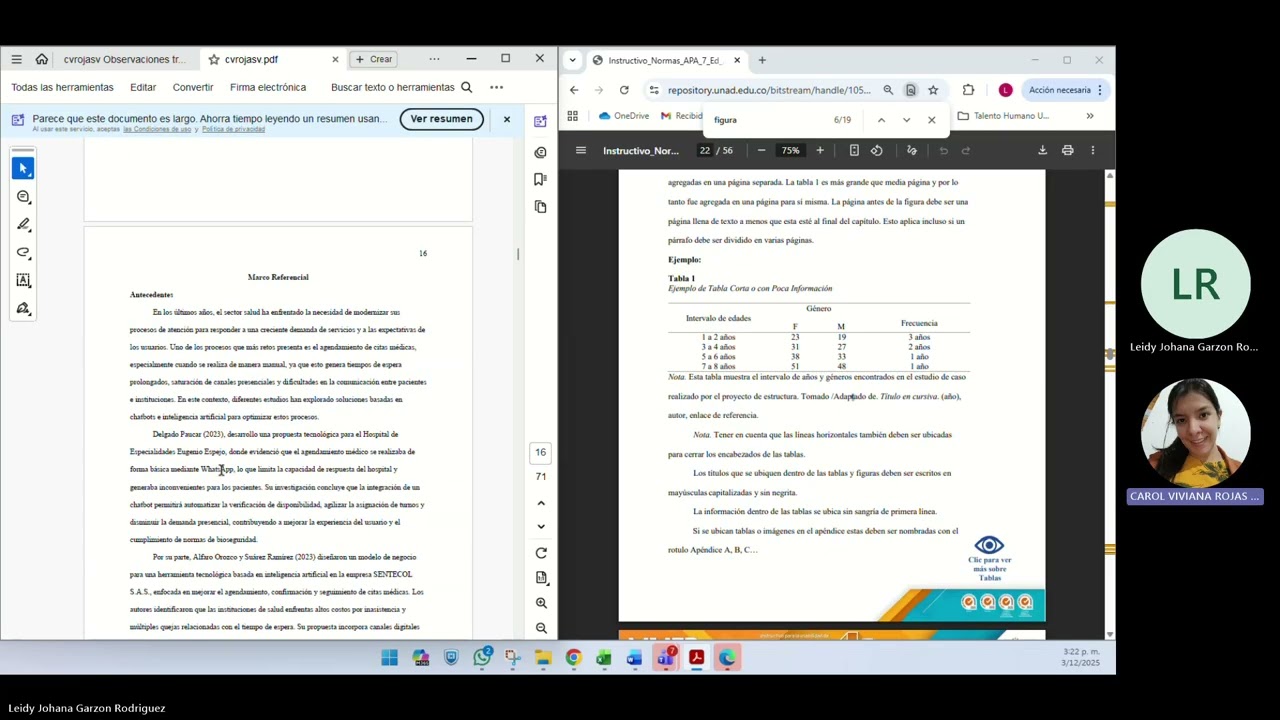This screenshot has width=1280, height=720.
Task: Open the Chrome profile avatar L
Action: click(1005, 90)
